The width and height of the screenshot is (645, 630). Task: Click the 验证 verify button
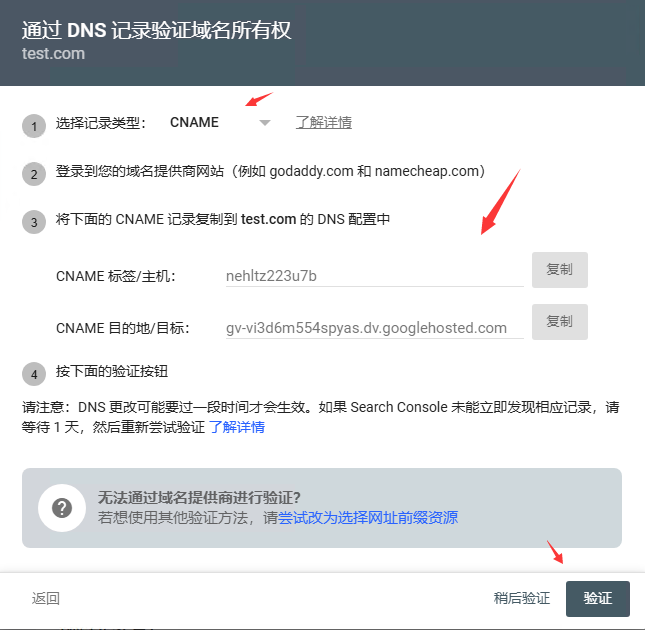pyautogui.click(x=597, y=598)
